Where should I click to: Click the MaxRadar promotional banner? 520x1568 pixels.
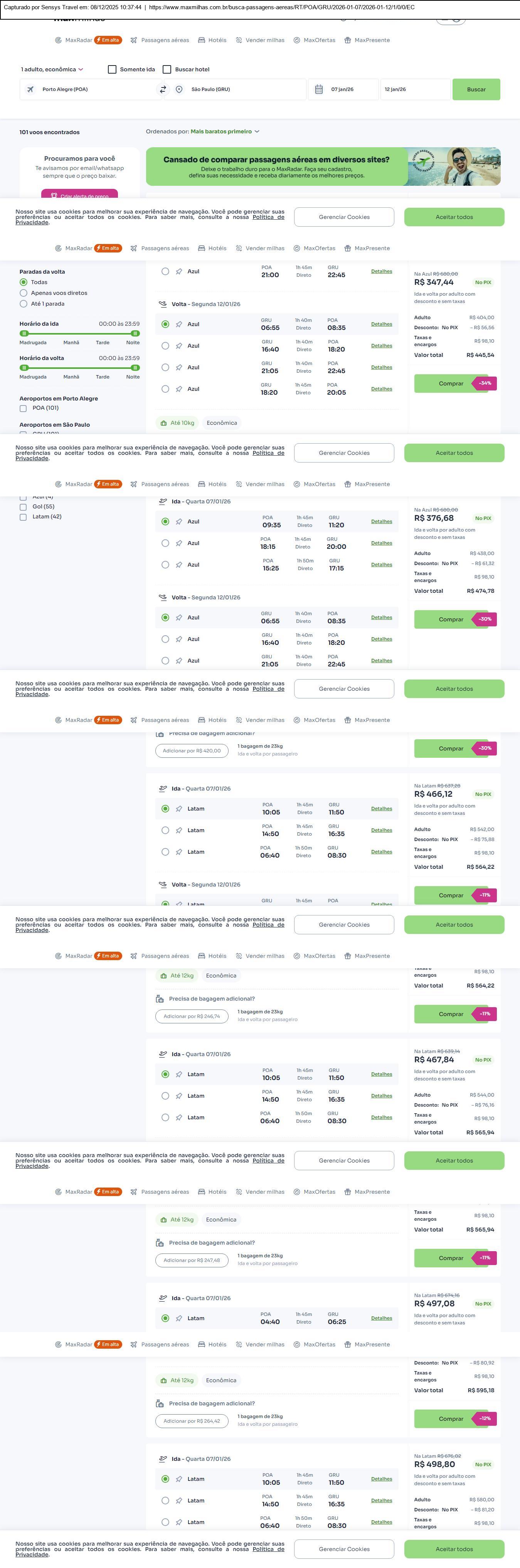click(x=323, y=167)
